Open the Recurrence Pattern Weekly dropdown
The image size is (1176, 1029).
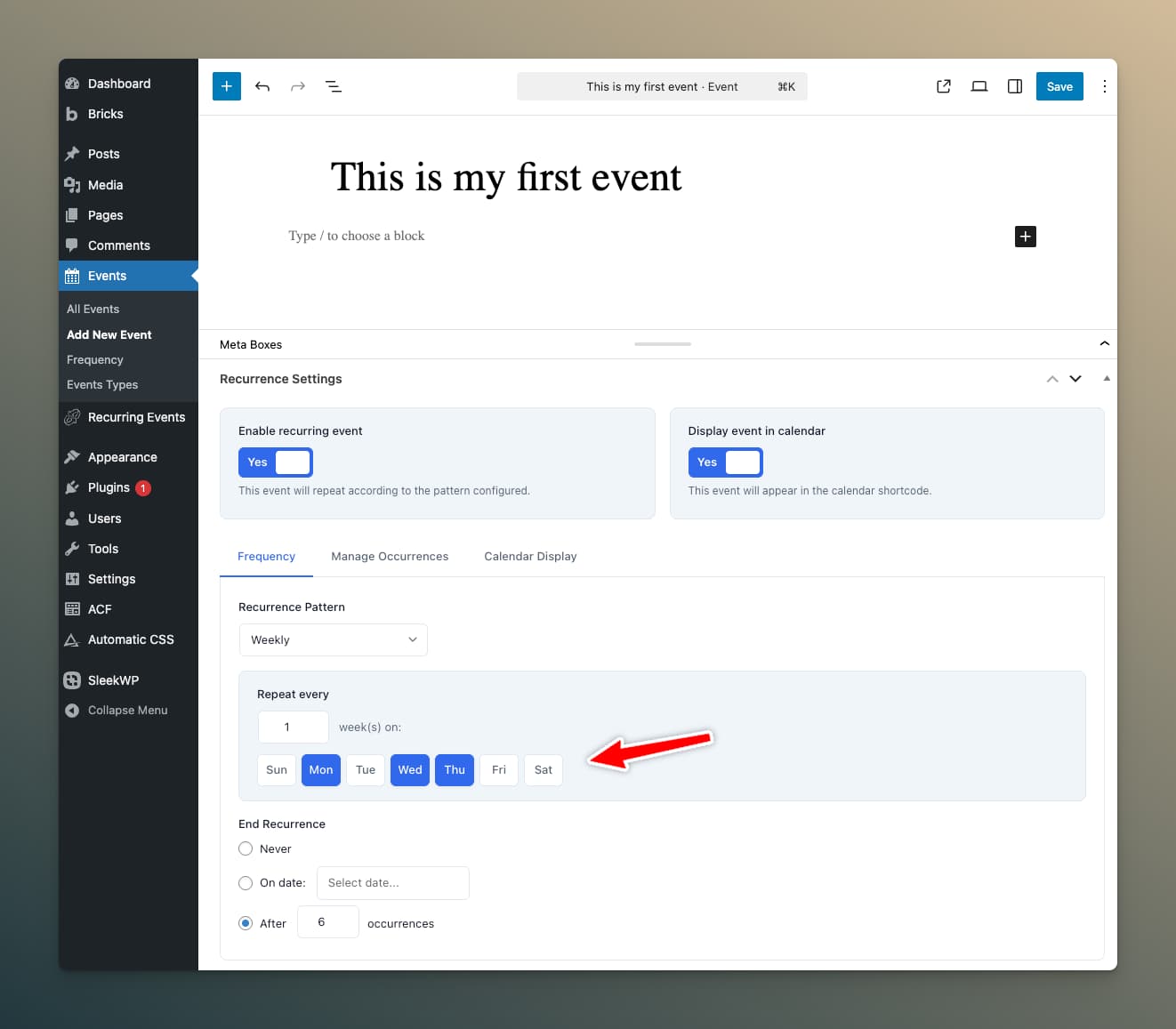pos(334,640)
